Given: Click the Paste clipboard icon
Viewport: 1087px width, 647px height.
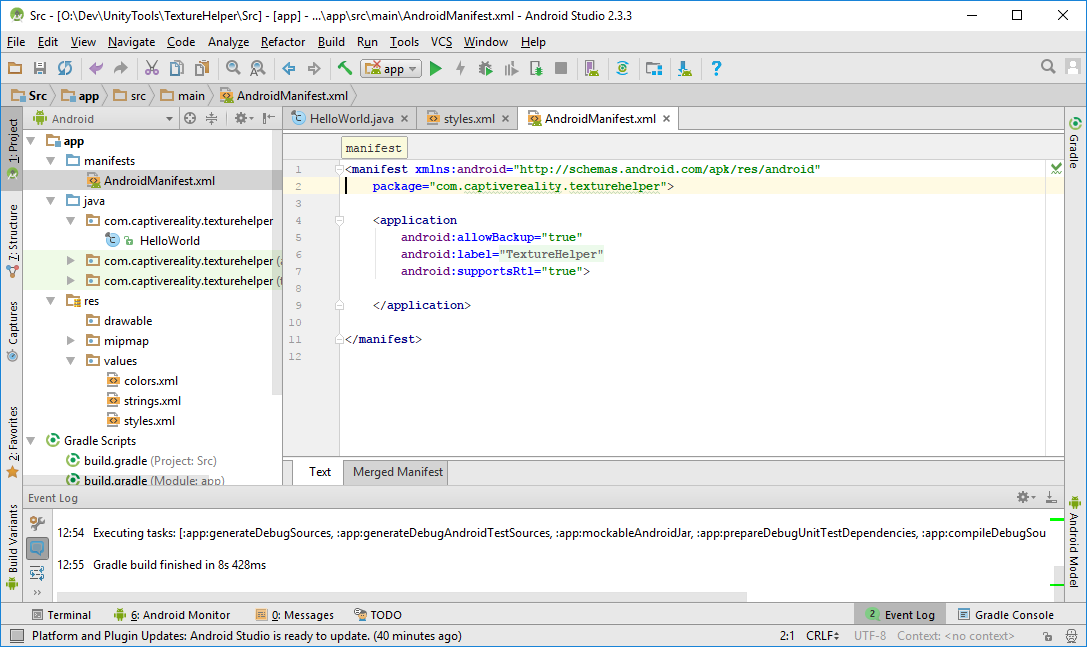Looking at the screenshot, I should coord(202,68).
